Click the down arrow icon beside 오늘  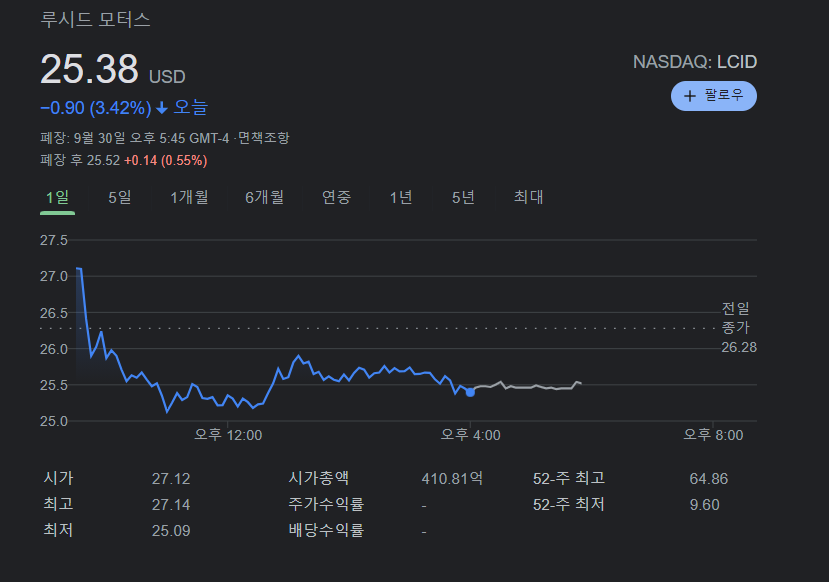pos(162,108)
